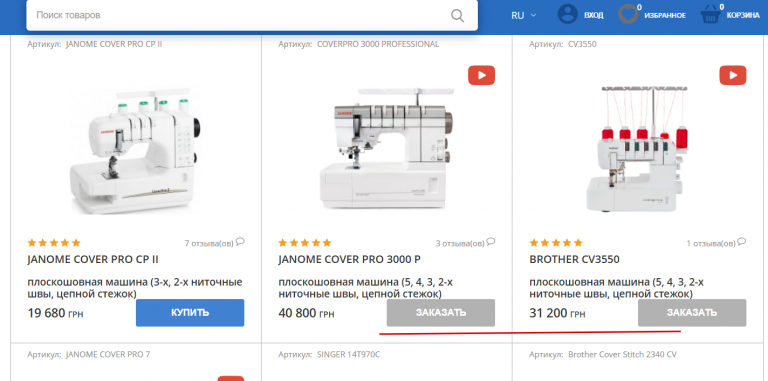This screenshot has height=381, width=768.
Task: Click star rating of Janome Cover Pro 3000 P
Action: [305, 243]
